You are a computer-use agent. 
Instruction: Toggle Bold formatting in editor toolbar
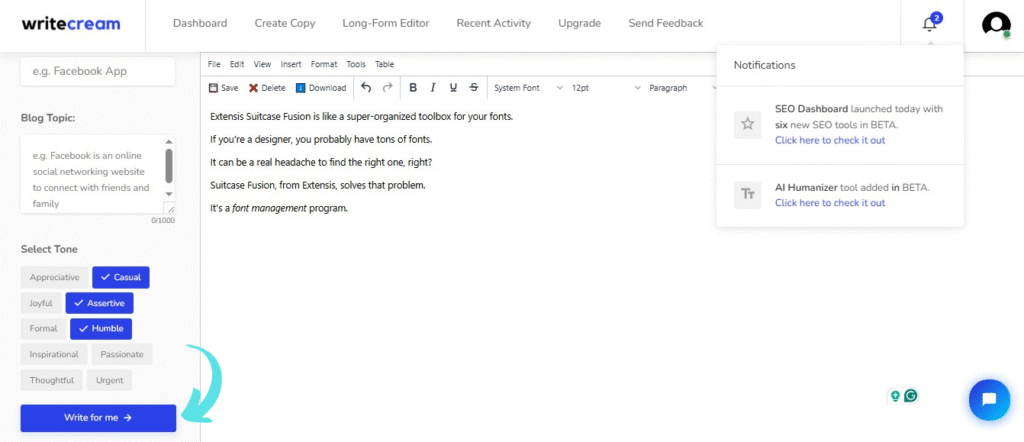413,88
